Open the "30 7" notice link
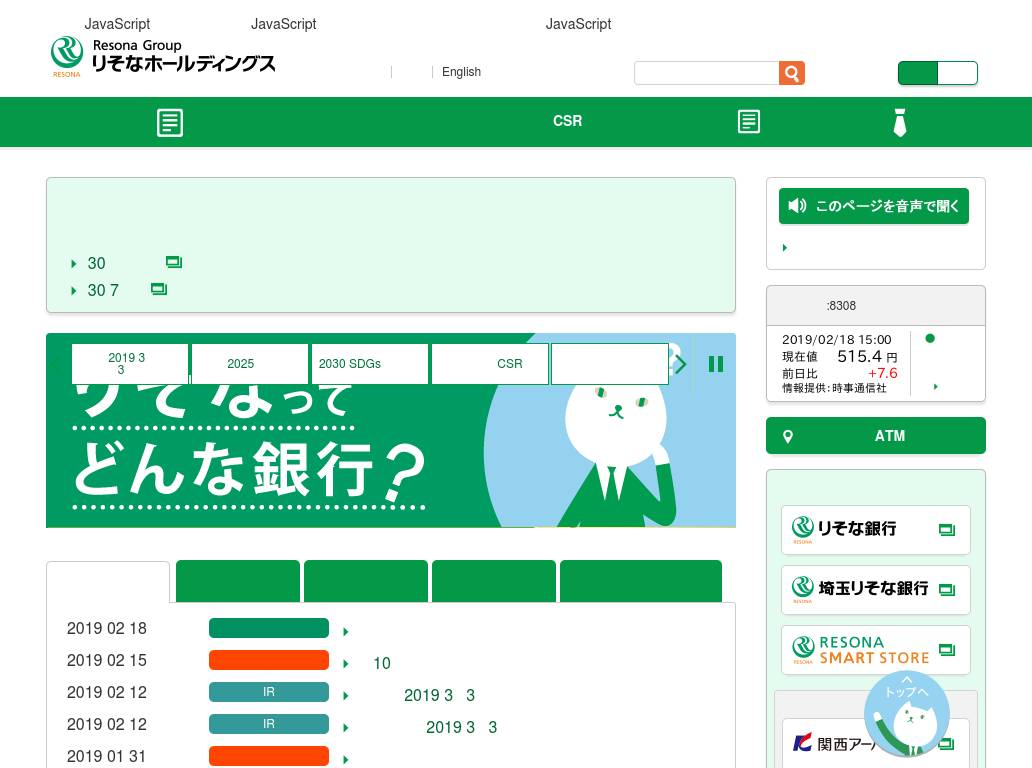Viewport: 1032px width, 768px height. (103, 290)
